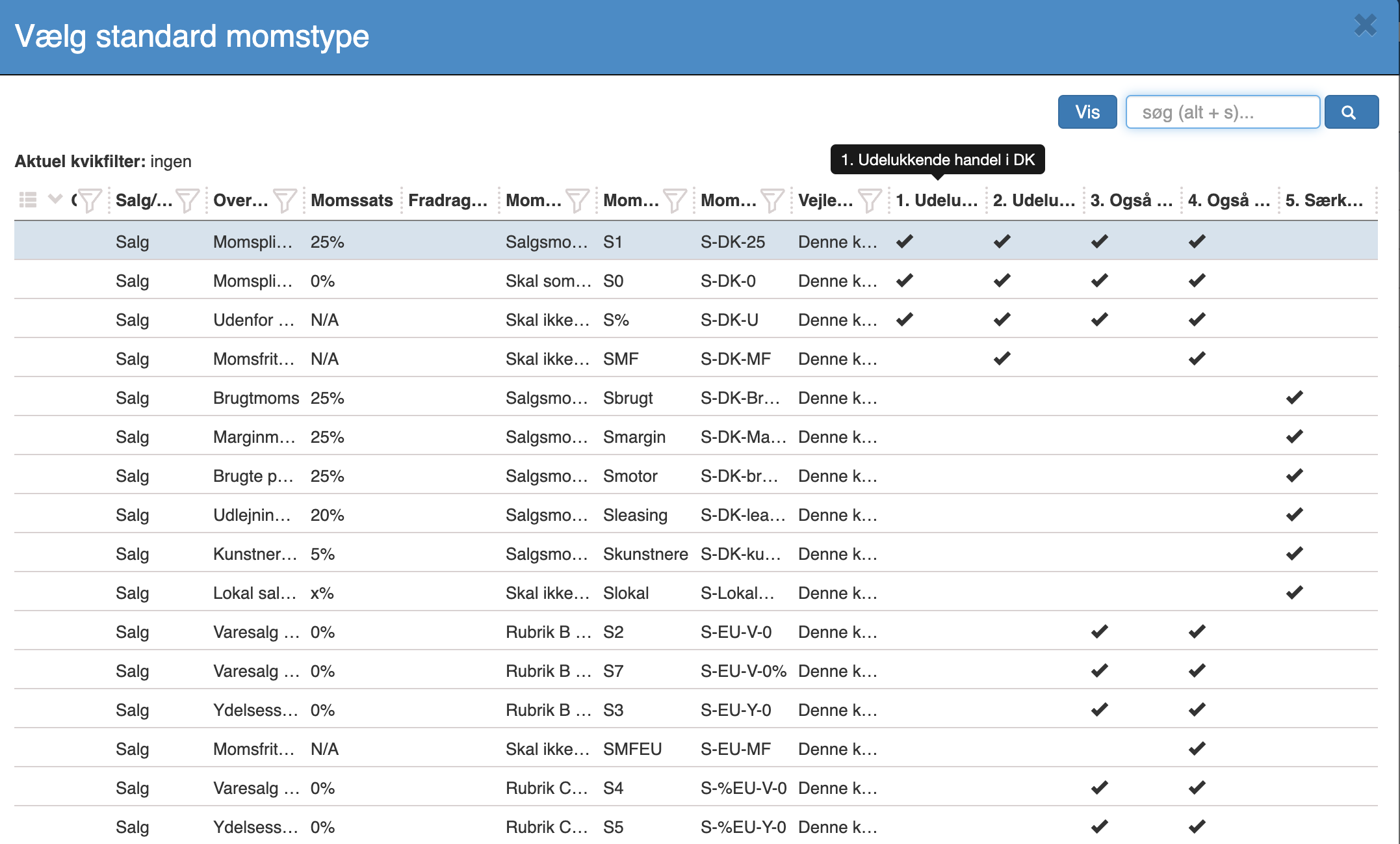Select the 1. Udelu… column header
This screenshot has height=844, width=1400.
(937, 200)
